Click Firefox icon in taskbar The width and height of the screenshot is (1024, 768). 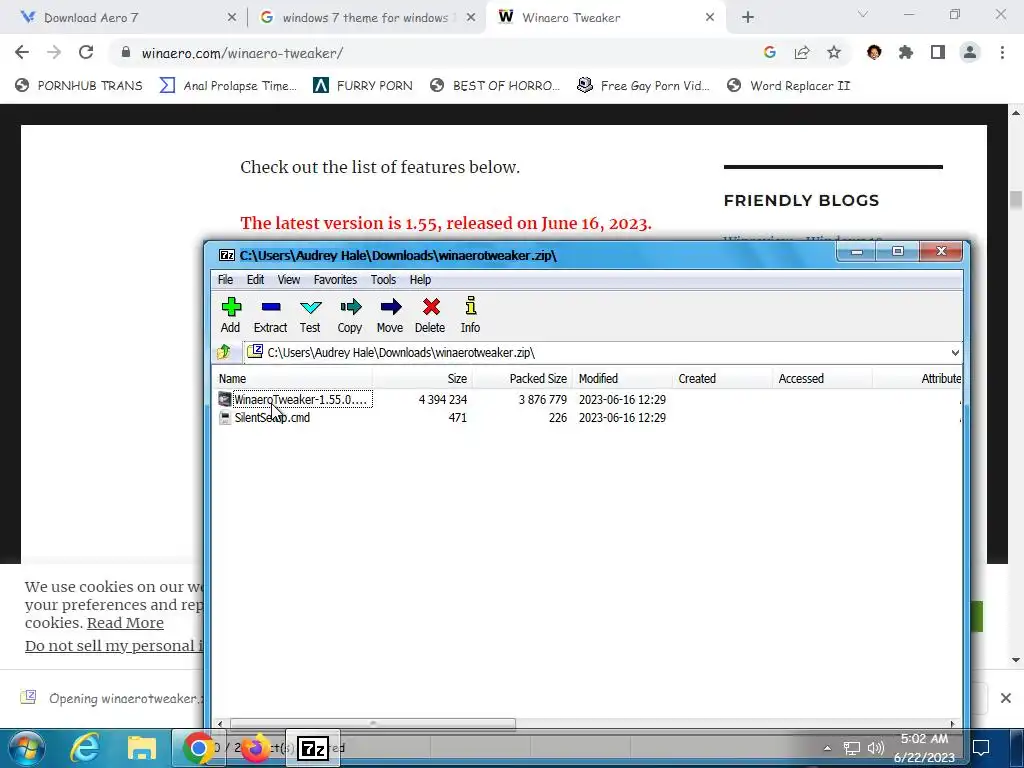[x=255, y=748]
